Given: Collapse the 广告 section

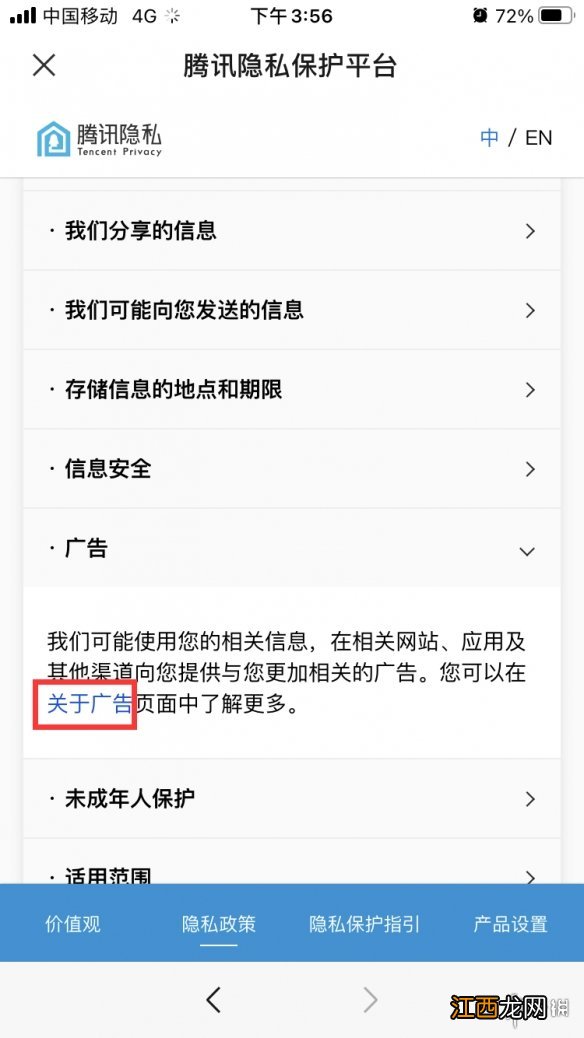Looking at the screenshot, I should pos(292,548).
